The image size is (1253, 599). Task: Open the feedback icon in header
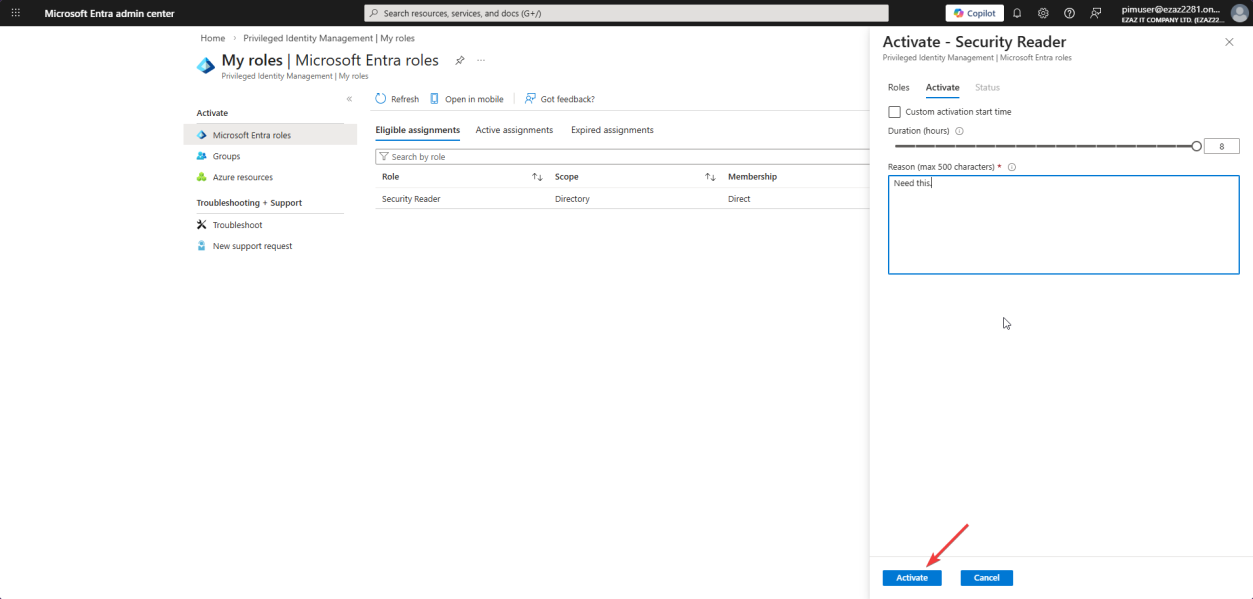[x=1096, y=13]
